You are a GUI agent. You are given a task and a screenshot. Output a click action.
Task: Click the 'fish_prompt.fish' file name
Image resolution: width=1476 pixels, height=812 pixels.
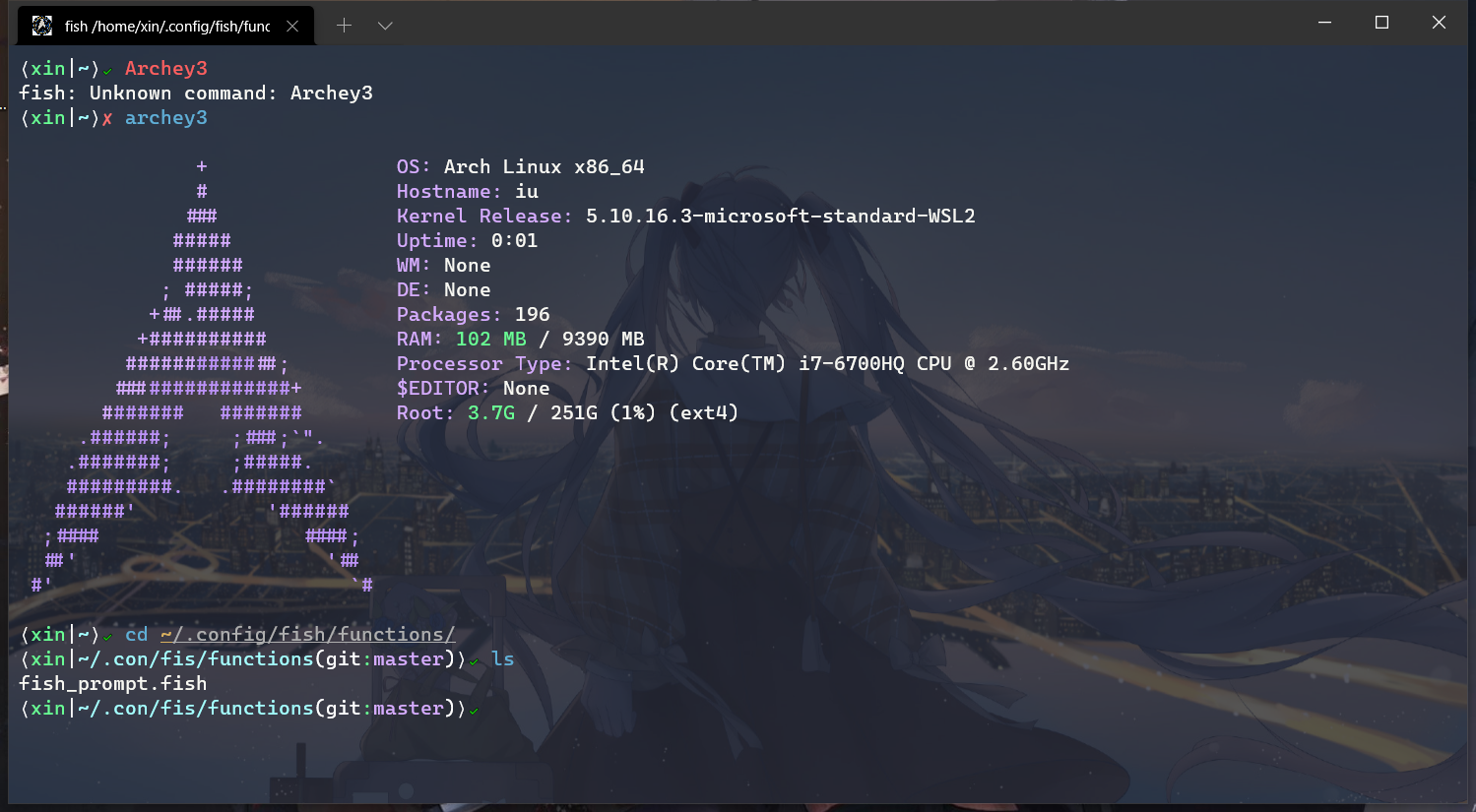pos(113,683)
